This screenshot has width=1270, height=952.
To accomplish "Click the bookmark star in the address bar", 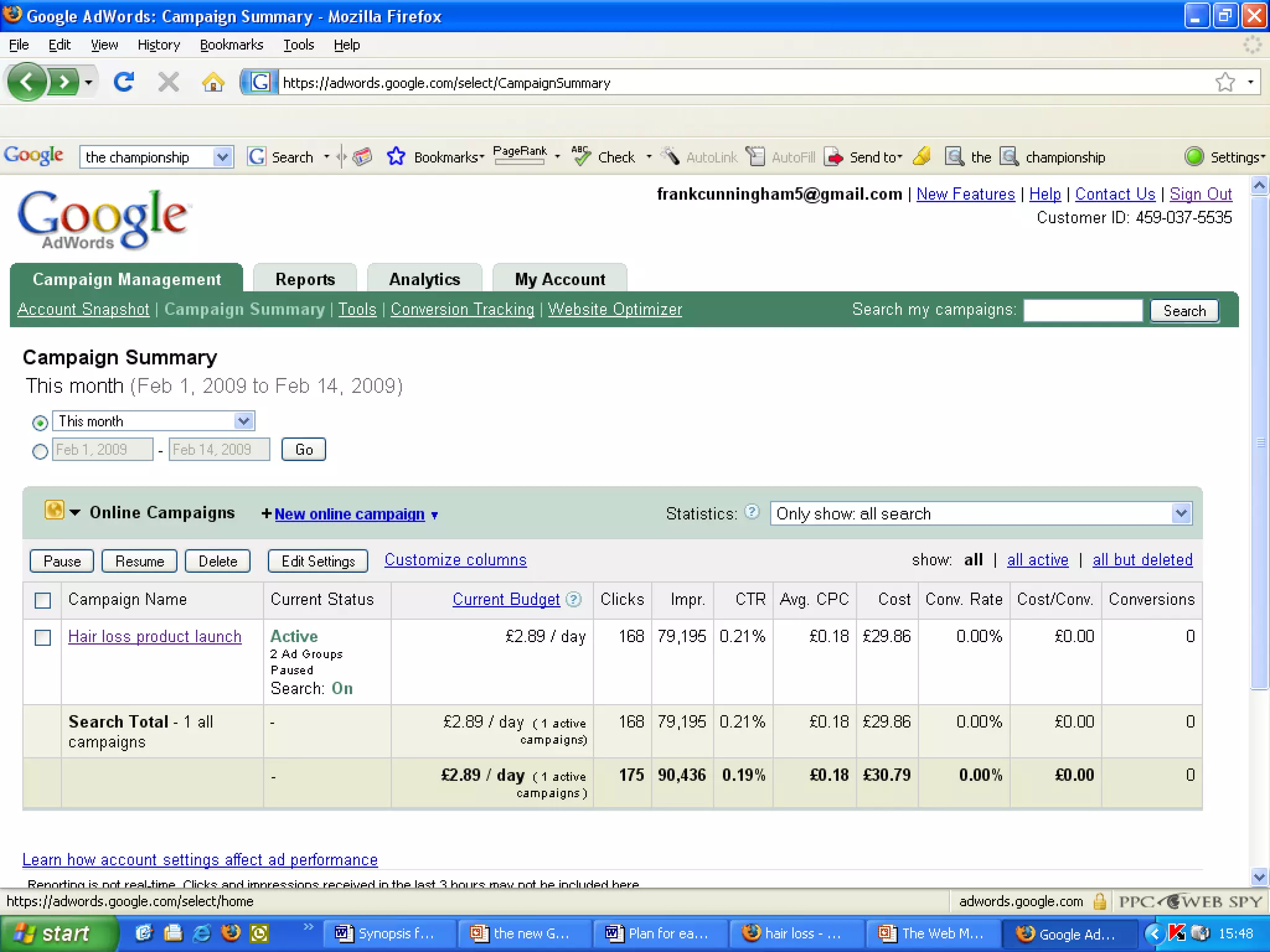I will pos(1225,82).
